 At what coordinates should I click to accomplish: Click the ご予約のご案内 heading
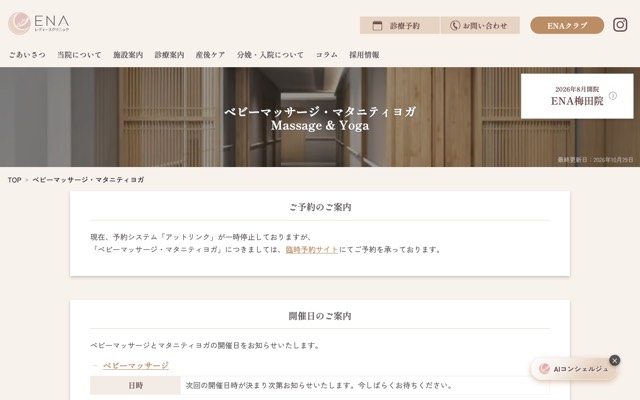(320, 207)
